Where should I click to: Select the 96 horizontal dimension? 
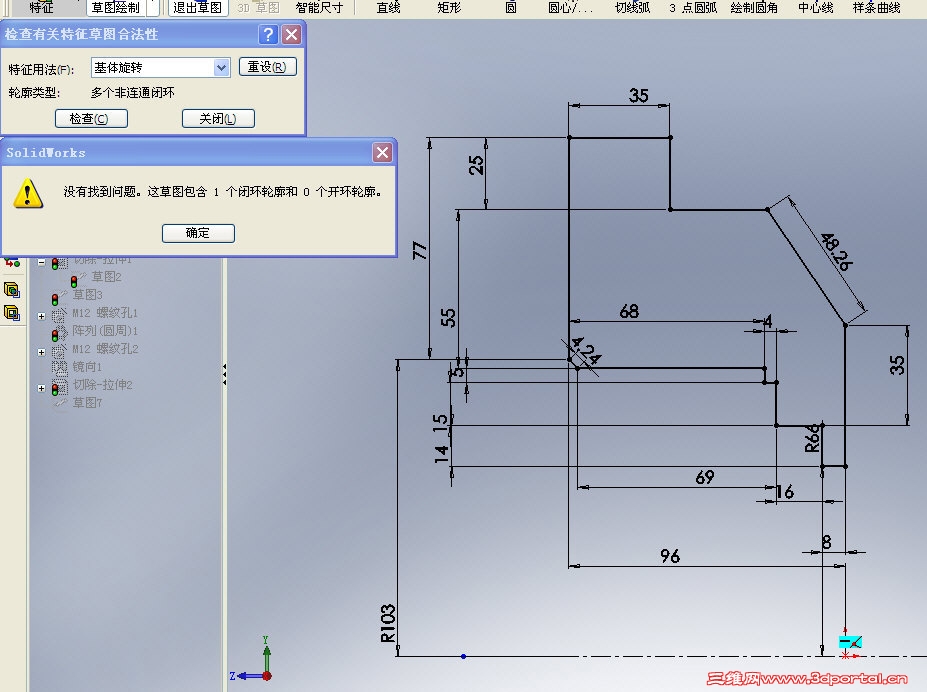[x=670, y=555]
